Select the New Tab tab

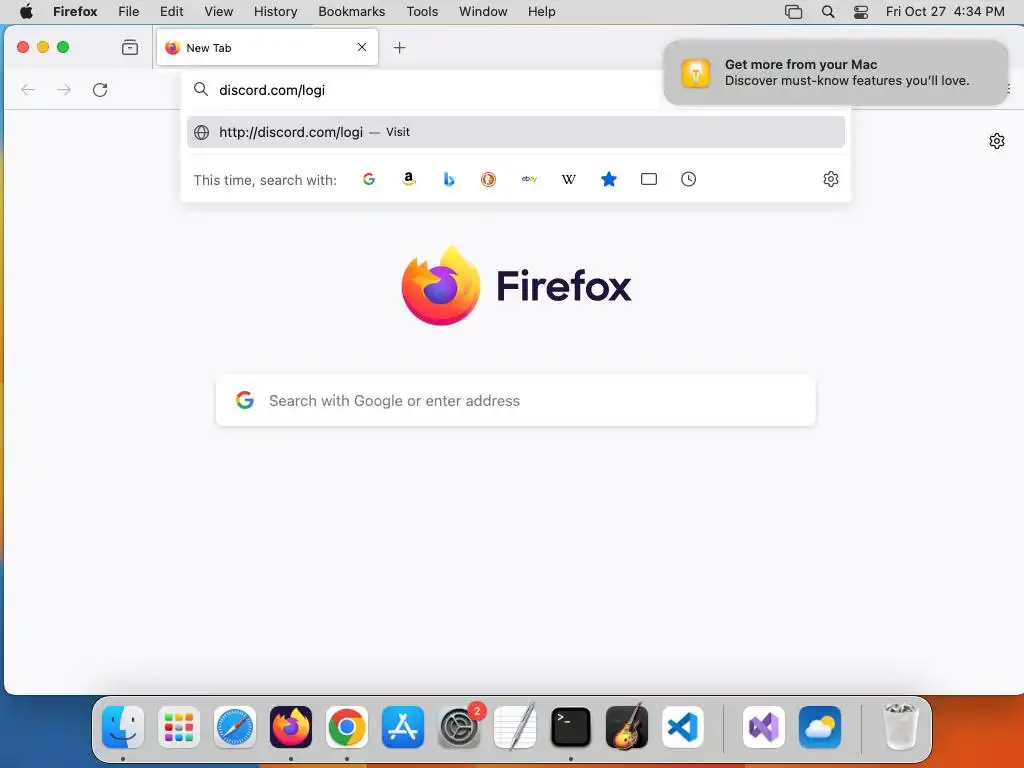coord(267,47)
